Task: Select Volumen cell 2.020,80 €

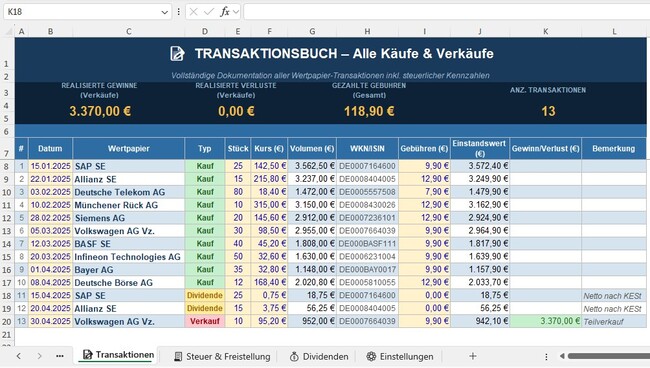Action: tap(312, 282)
